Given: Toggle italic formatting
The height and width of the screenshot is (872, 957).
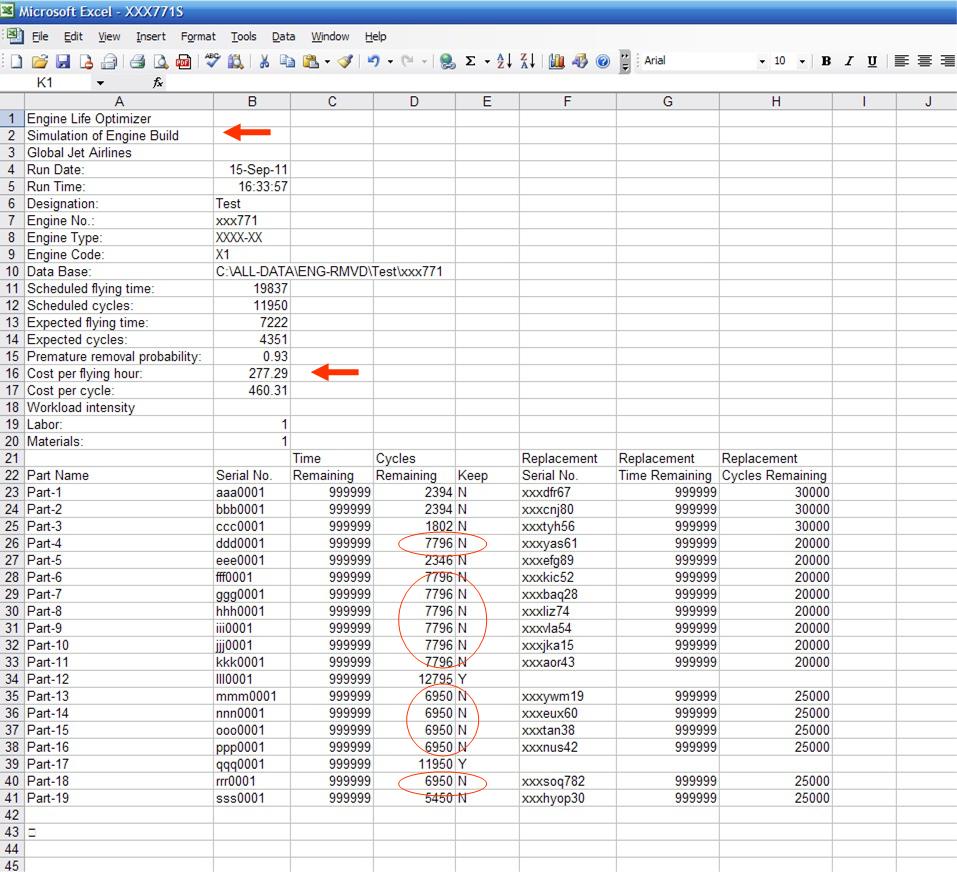Looking at the screenshot, I should pyautogui.click(x=849, y=62).
